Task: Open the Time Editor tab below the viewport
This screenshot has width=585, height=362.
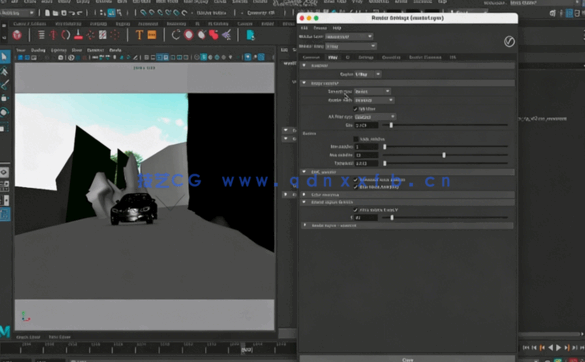Action: 60,337
